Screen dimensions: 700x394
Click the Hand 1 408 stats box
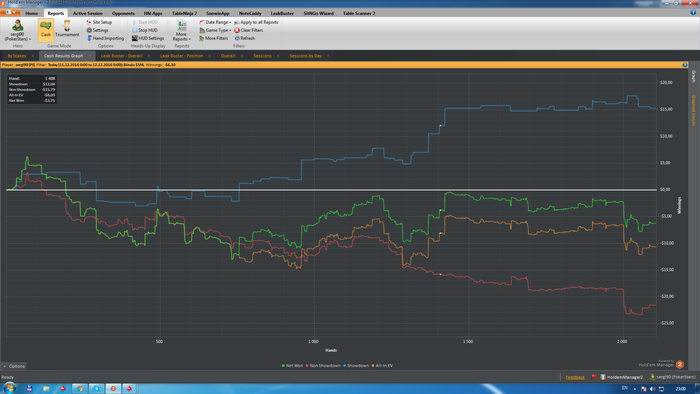tap(32, 89)
